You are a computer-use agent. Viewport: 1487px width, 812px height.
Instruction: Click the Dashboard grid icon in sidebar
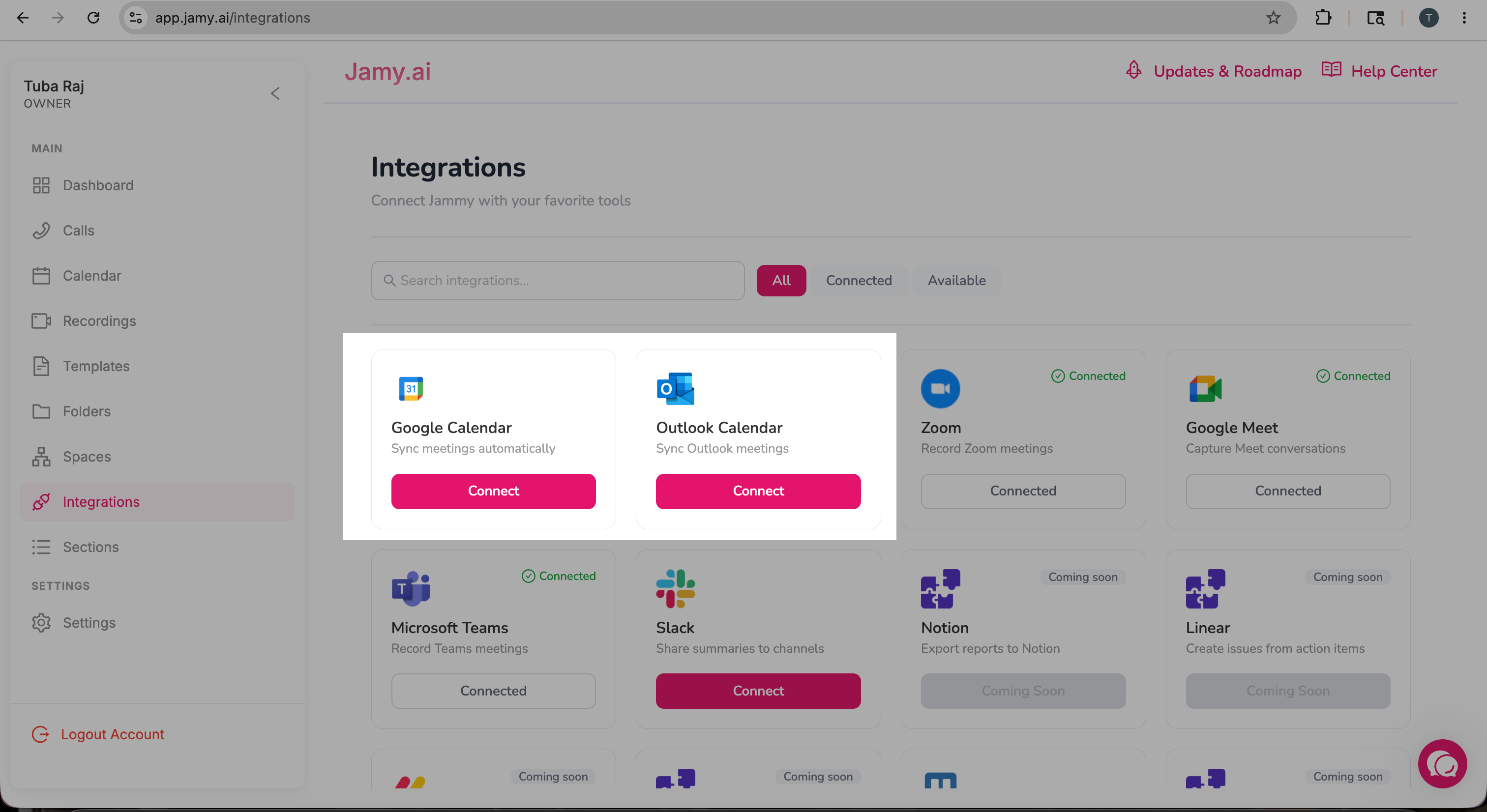click(41, 185)
